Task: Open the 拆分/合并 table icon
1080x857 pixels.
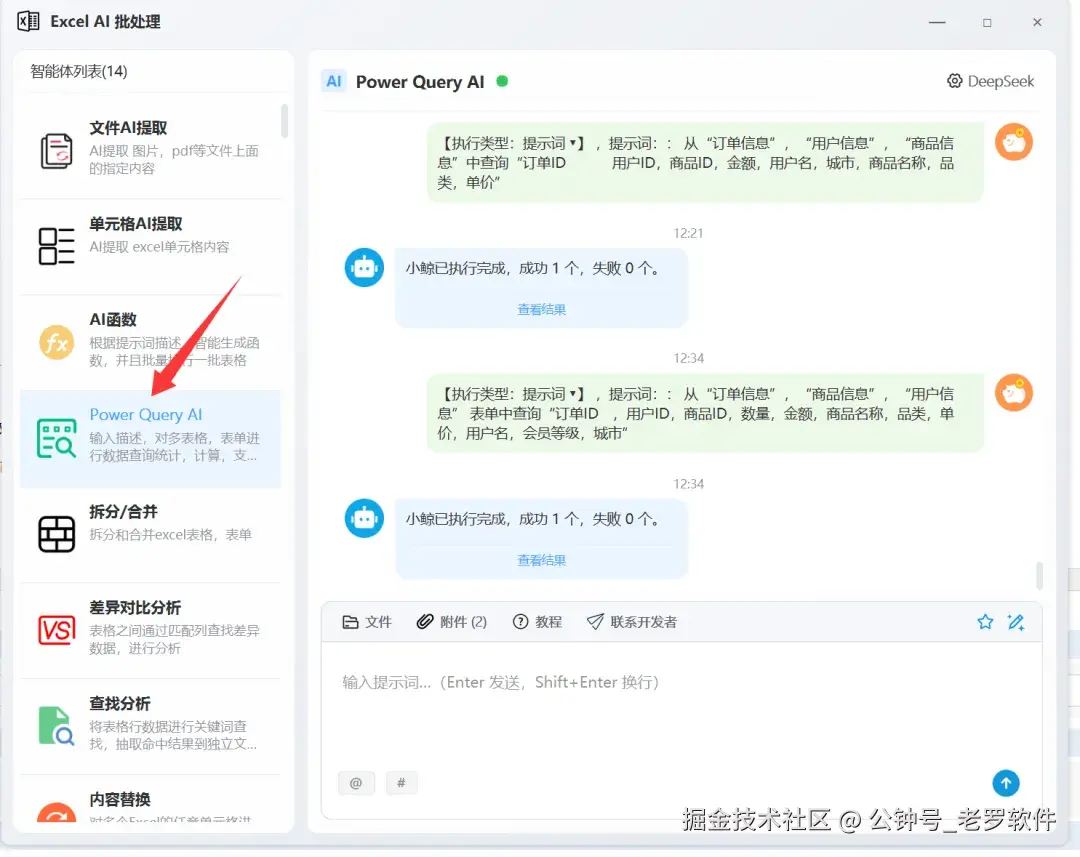Action: pos(56,534)
